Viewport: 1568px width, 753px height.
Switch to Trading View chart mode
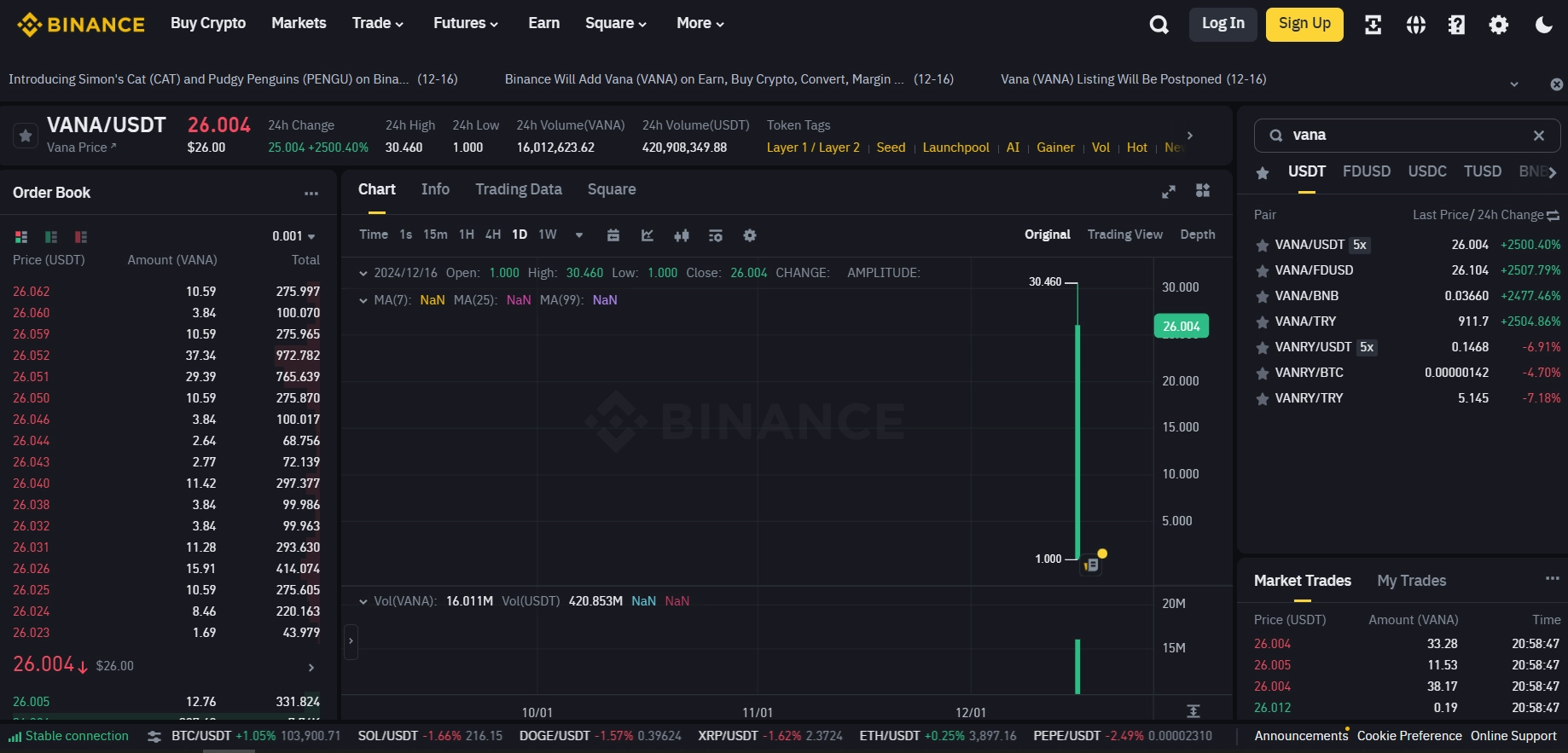point(1124,235)
